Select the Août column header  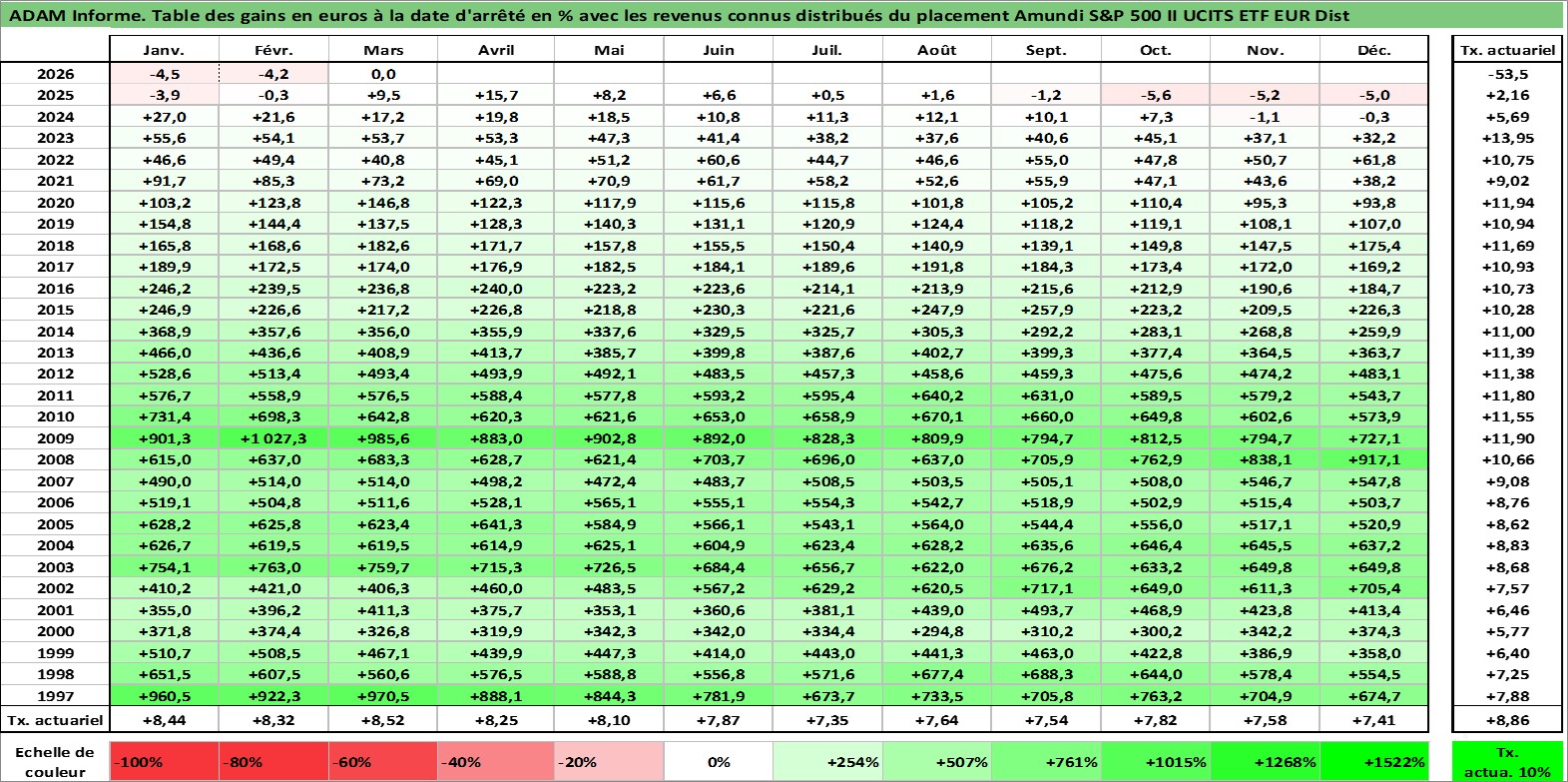point(937,50)
